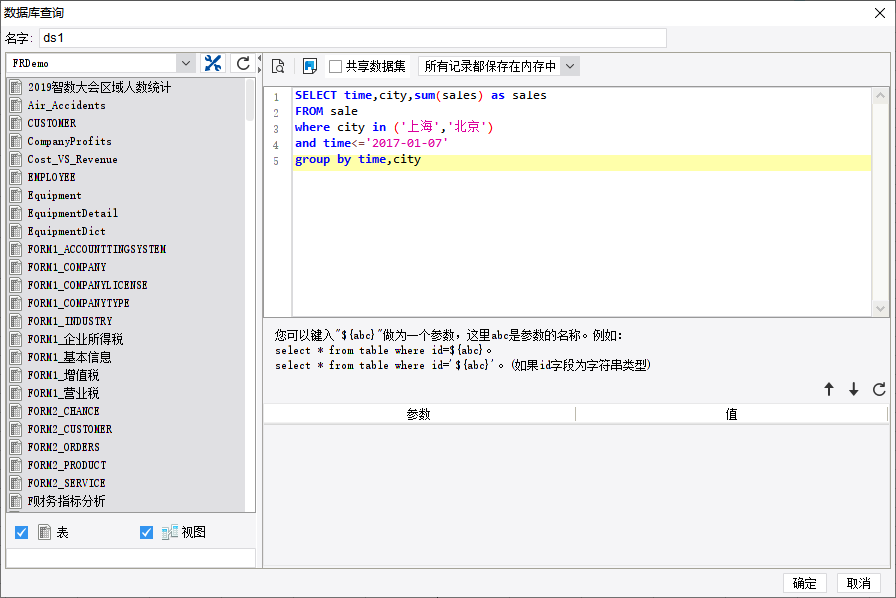Click the dataset name field ds1

coord(353,38)
